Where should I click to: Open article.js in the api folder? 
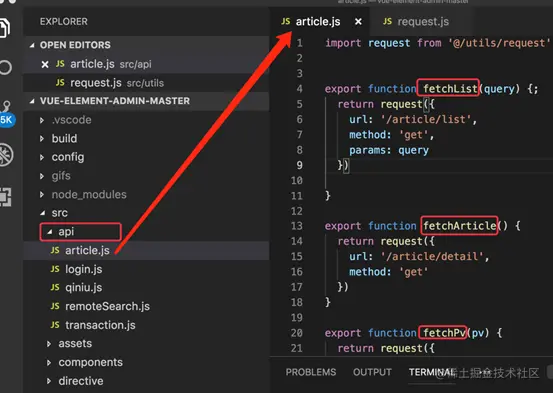(x=146, y=250)
